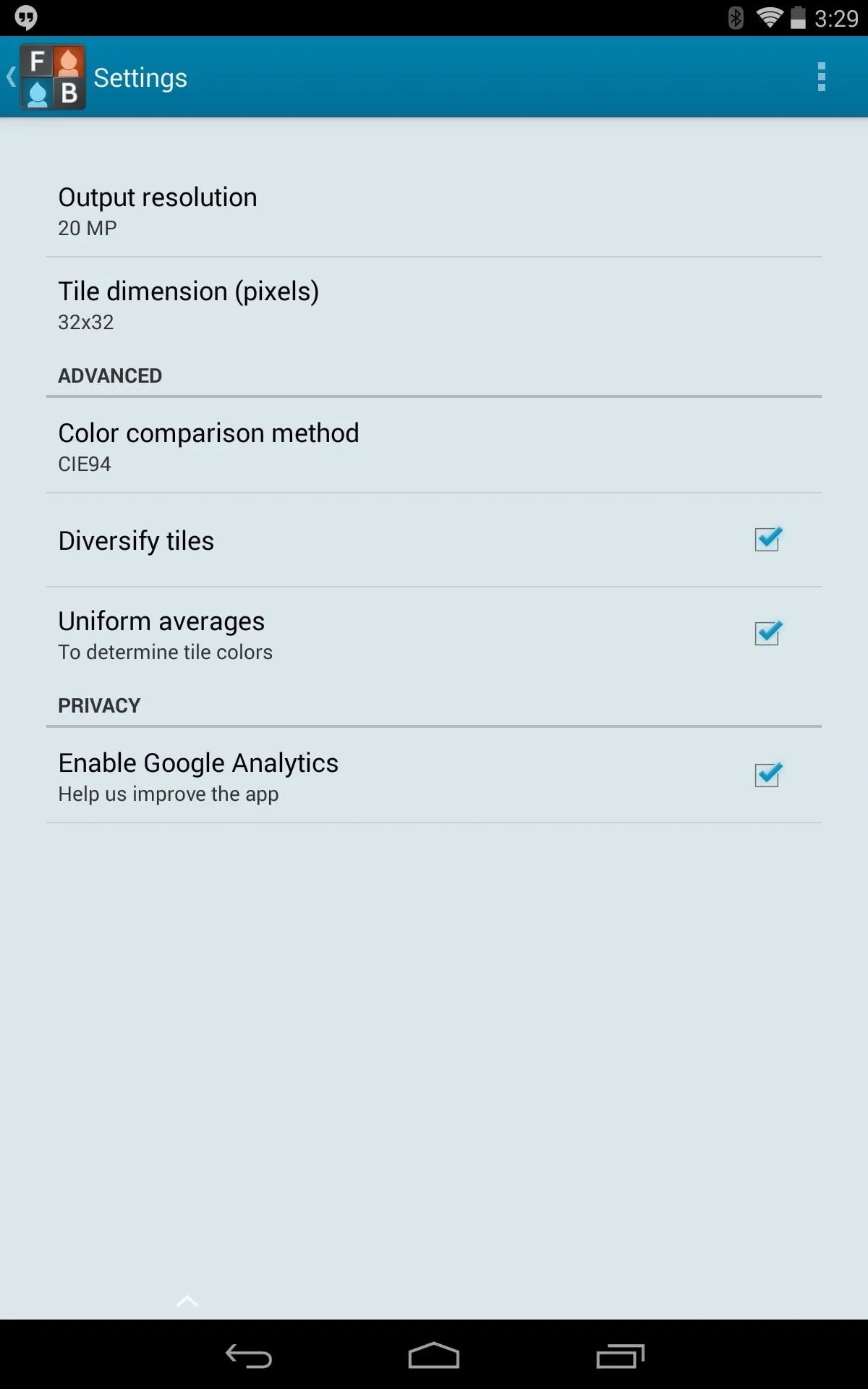The height and width of the screenshot is (1389, 868).
Task: Open the three-dot overflow menu
Action: [821, 77]
